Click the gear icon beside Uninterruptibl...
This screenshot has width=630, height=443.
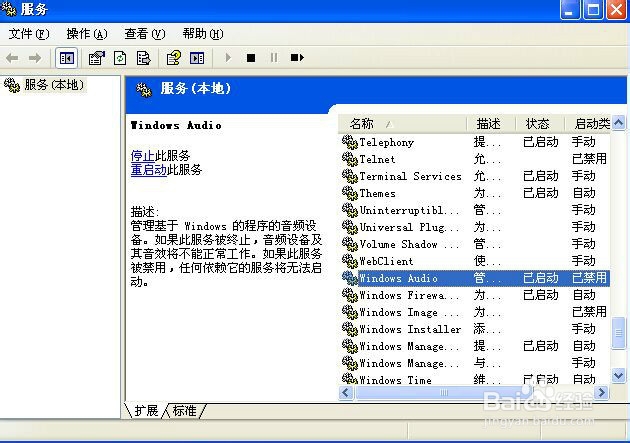350,210
